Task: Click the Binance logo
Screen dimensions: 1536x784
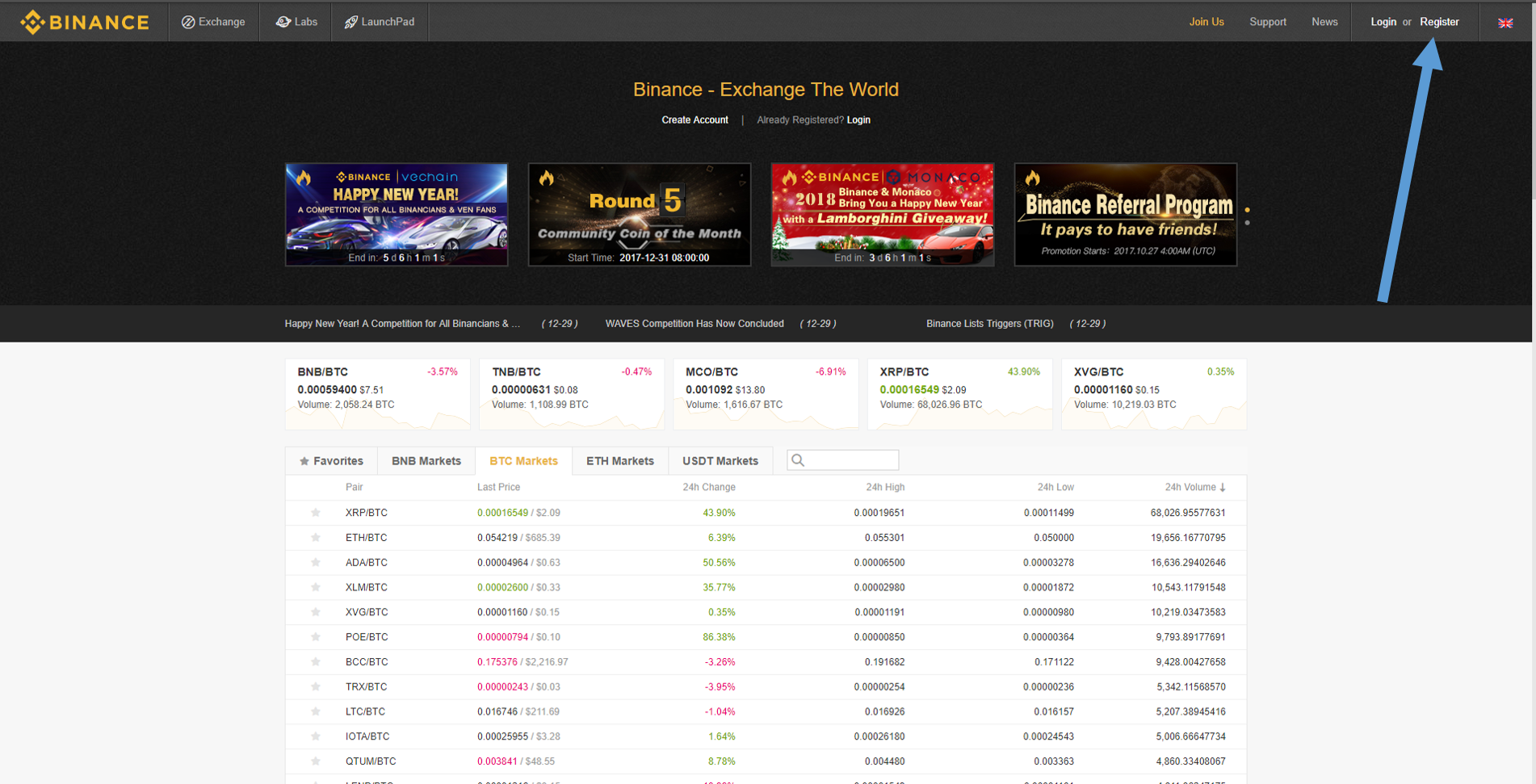Action: [x=85, y=22]
